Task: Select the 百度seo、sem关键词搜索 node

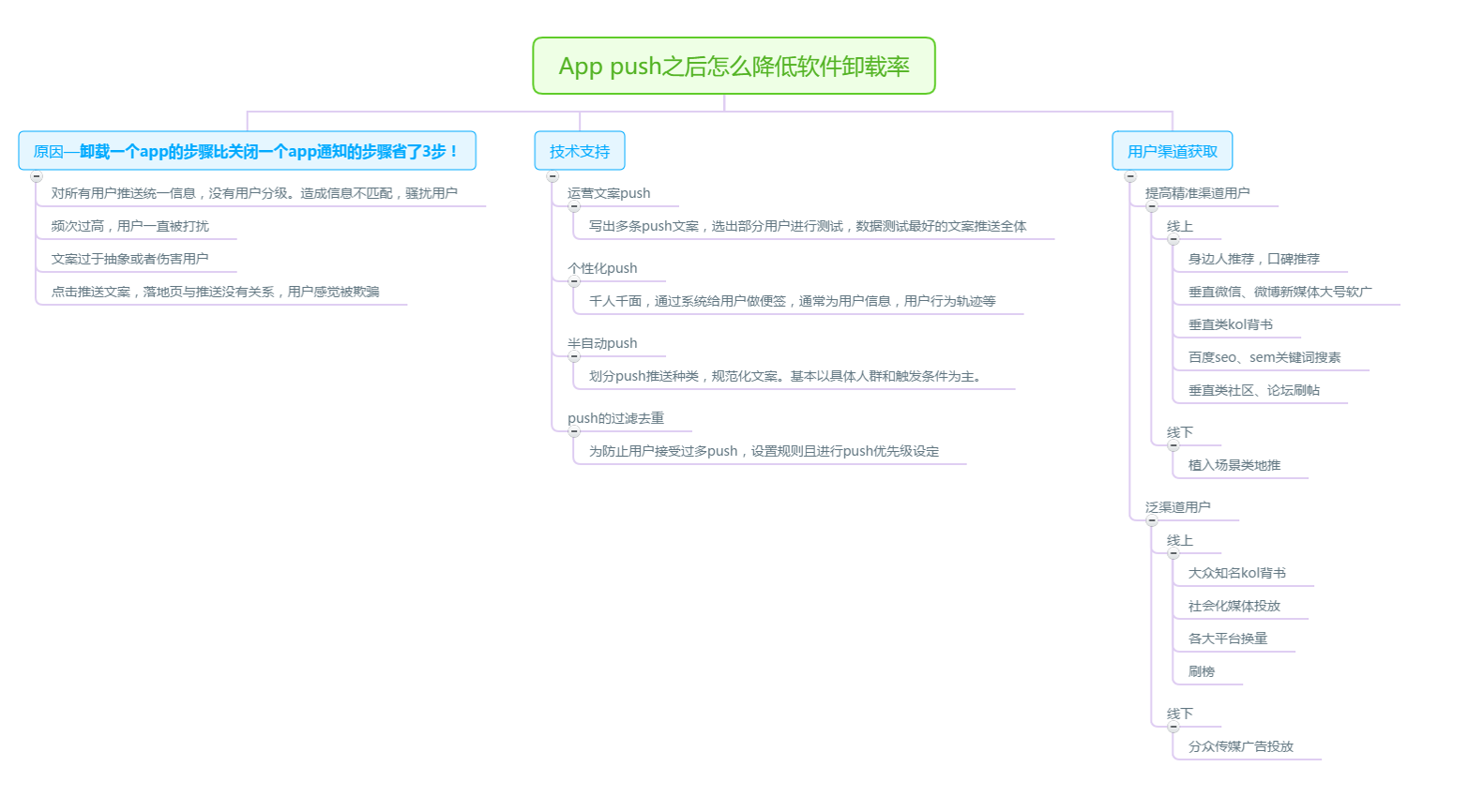Action: tap(1264, 357)
